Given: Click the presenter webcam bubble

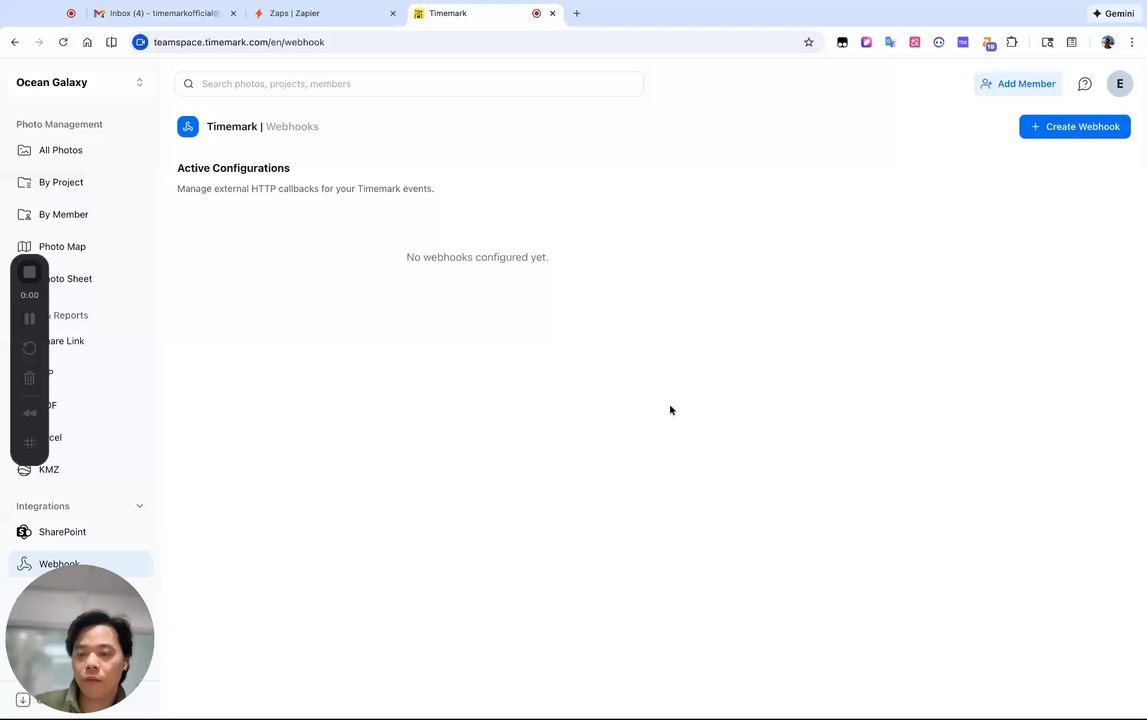Looking at the screenshot, I should [x=80, y=639].
